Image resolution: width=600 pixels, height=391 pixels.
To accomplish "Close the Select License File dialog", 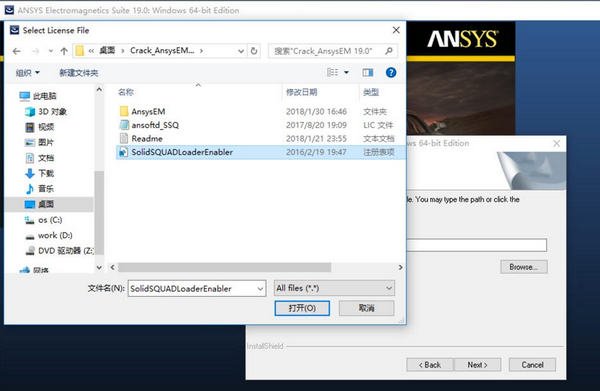I will (x=396, y=30).
